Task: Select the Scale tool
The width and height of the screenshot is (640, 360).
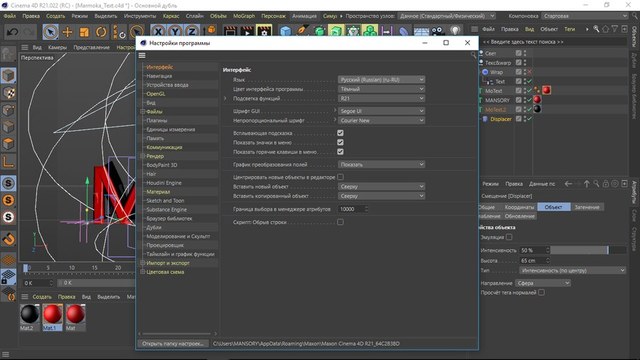Action: (84, 31)
